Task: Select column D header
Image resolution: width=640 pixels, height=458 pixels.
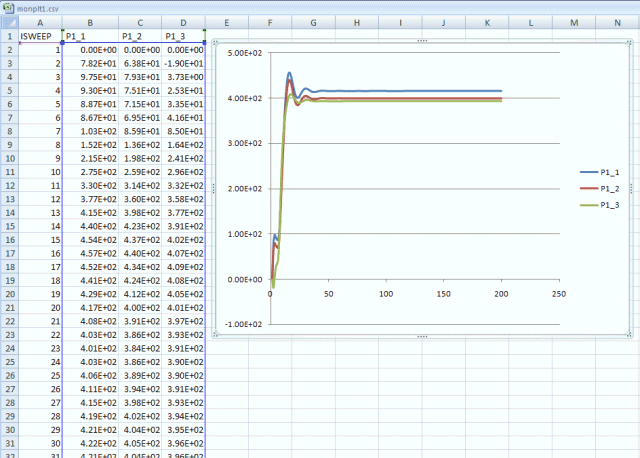Action: click(x=185, y=21)
